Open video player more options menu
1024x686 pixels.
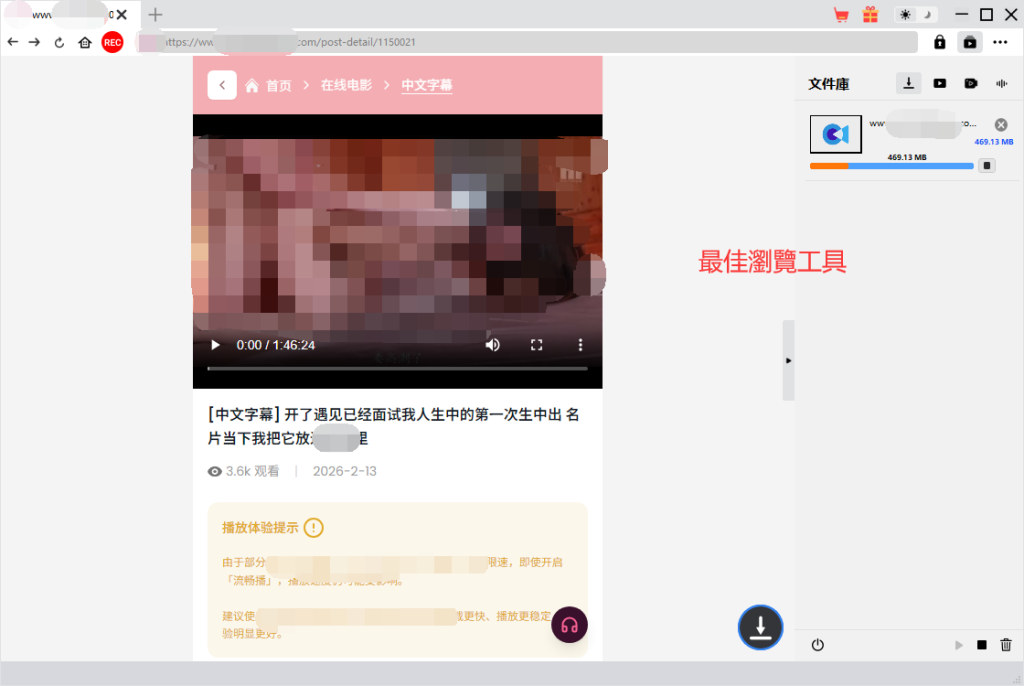pyautogui.click(x=580, y=345)
